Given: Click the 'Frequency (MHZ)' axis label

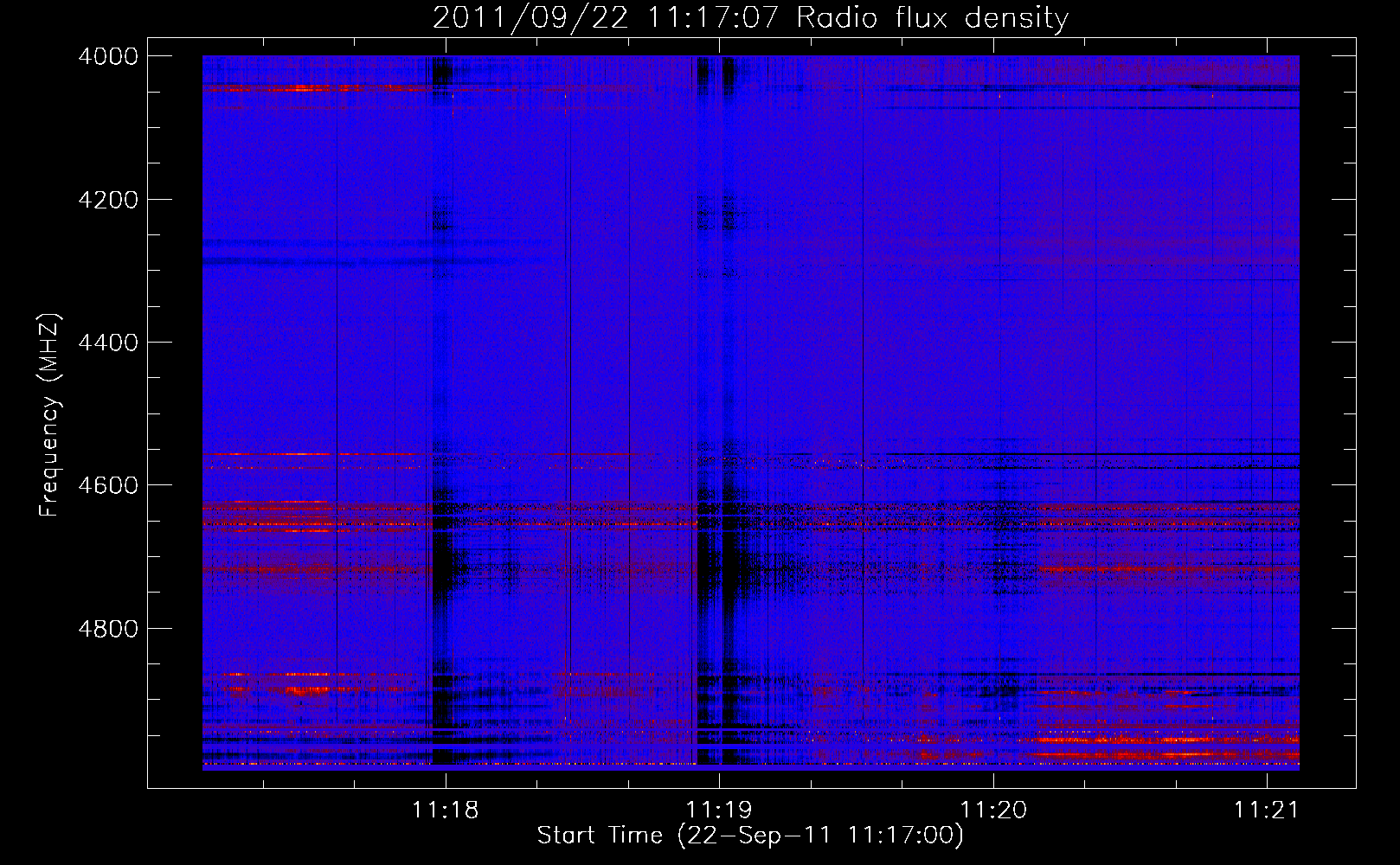Looking at the screenshot, I should point(49,415).
